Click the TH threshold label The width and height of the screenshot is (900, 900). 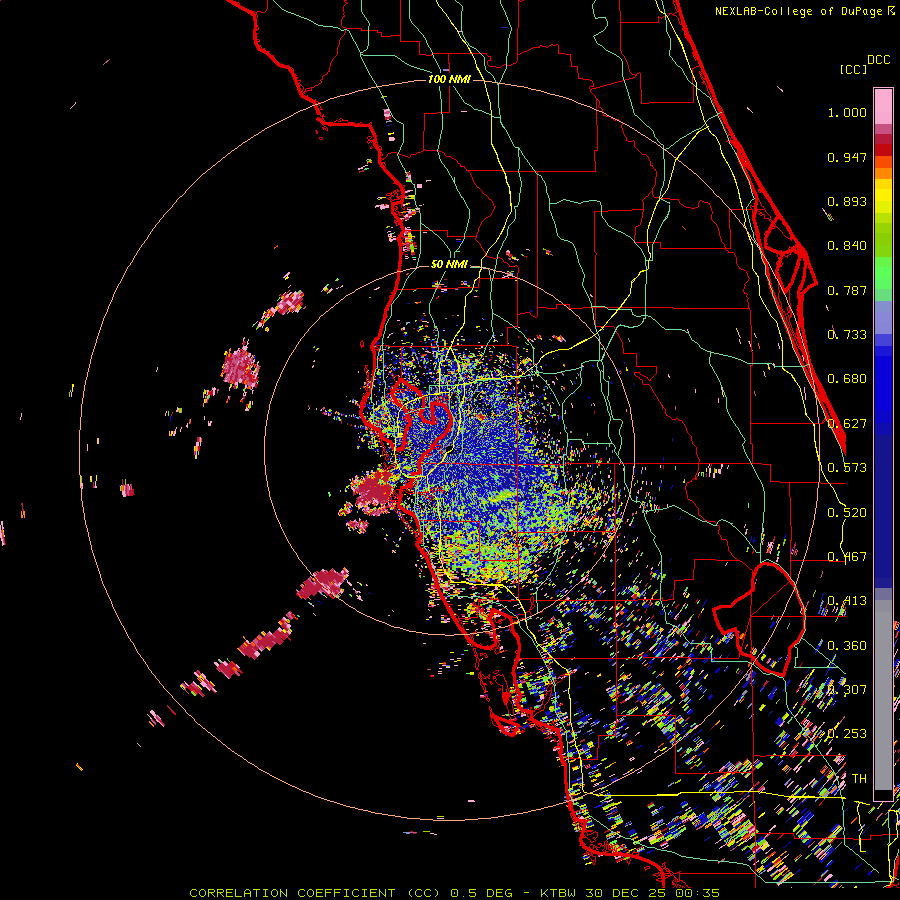pos(859,778)
